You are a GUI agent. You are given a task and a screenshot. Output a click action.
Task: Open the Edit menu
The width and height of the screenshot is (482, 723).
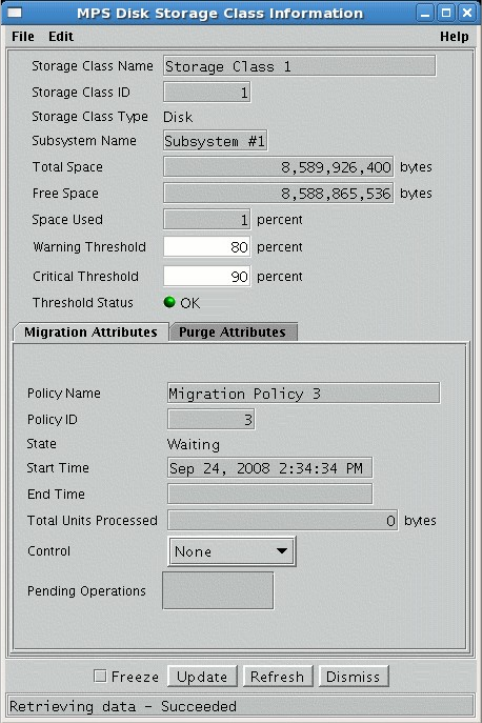(61, 36)
